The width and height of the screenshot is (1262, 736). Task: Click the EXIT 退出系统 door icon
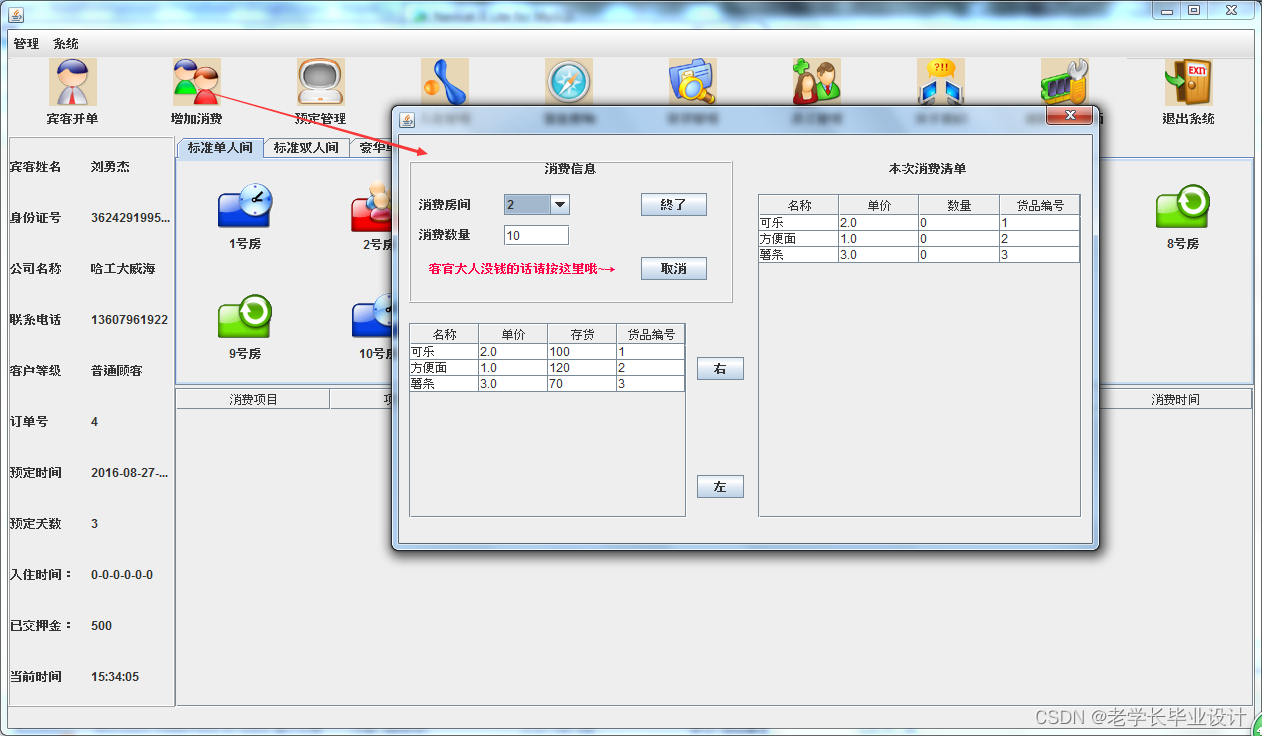(1186, 82)
